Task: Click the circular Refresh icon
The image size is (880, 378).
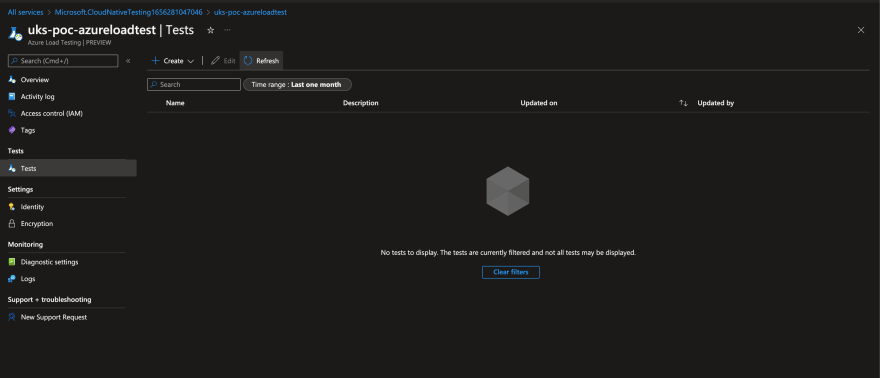Action: click(248, 61)
